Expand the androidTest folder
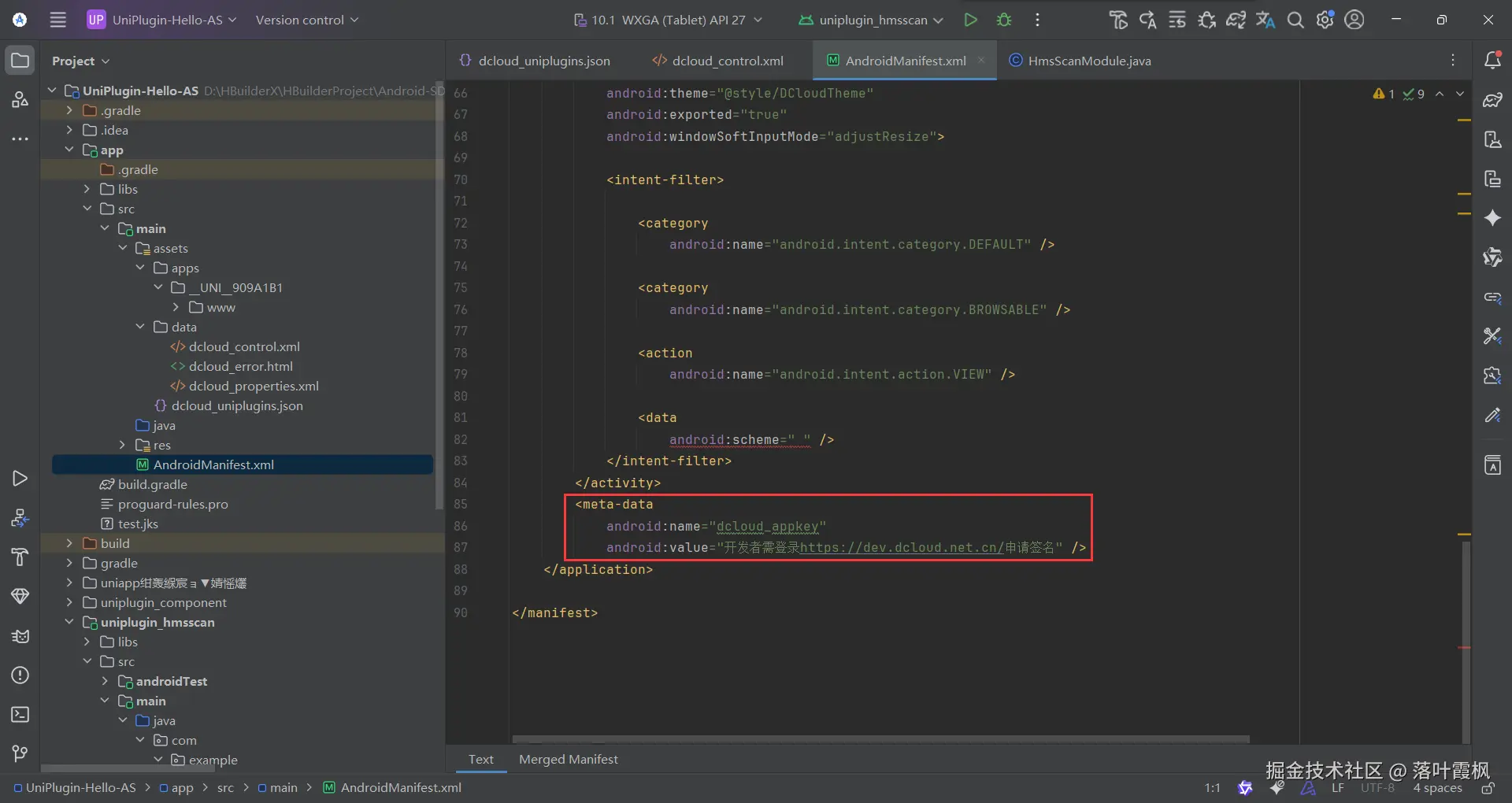 pyautogui.click(x=105, y=681)
